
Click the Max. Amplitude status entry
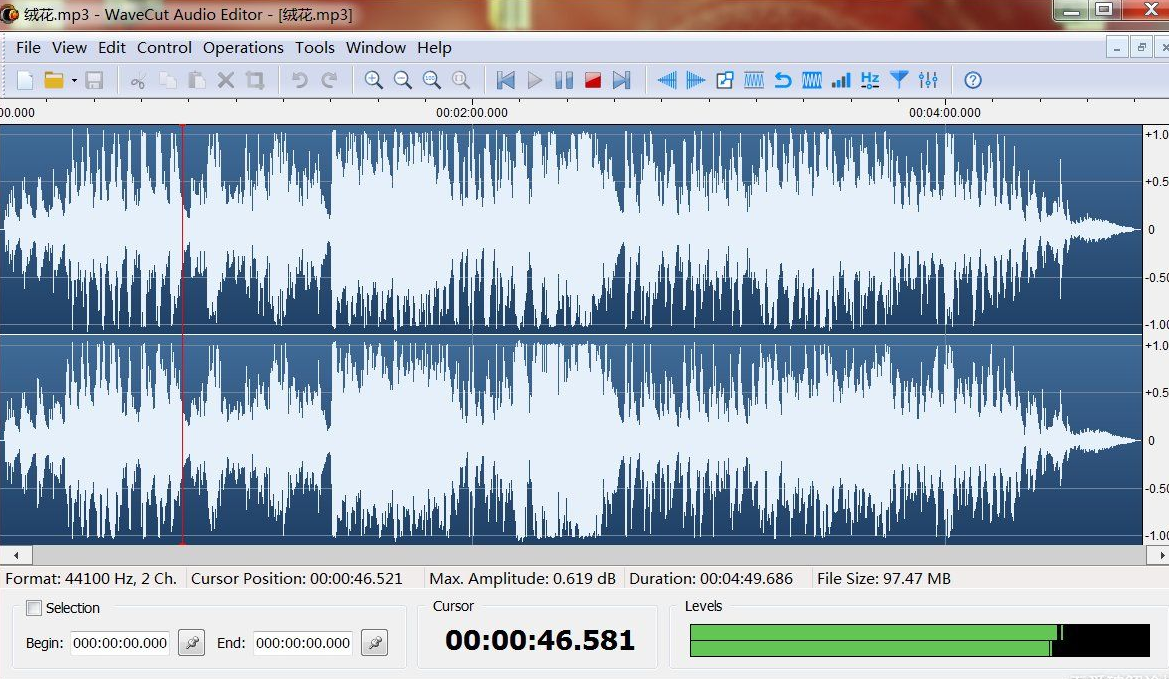pos(523,578)
